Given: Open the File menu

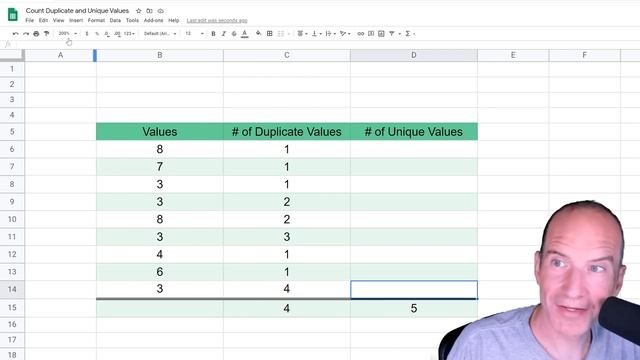Looking at the screenshot, I should click(x=29, y=20).
